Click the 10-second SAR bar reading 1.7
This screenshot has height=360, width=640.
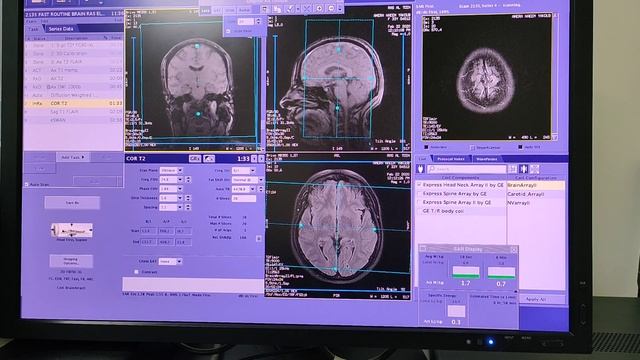coord(466,272)
